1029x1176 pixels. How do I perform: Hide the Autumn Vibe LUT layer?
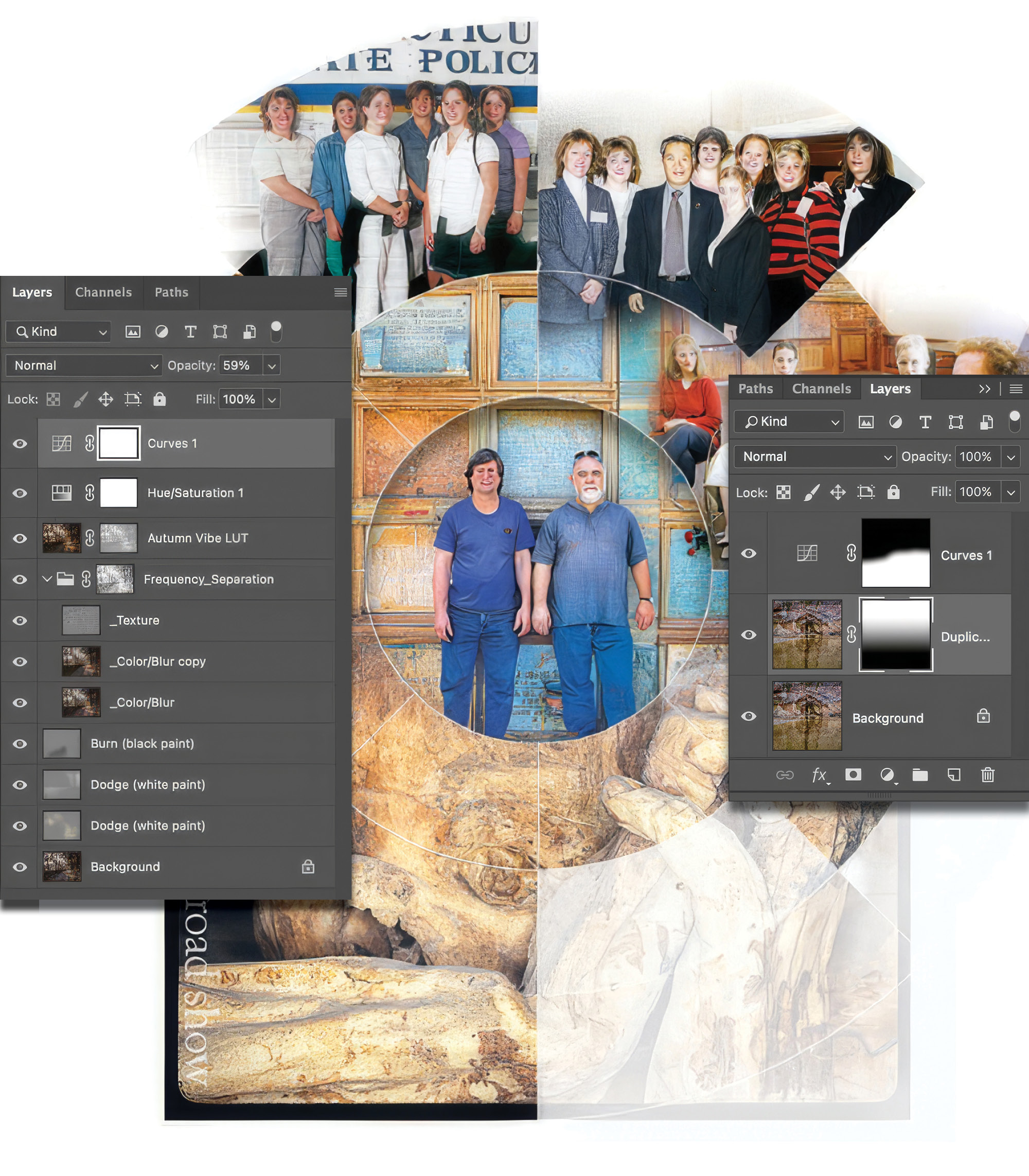20,538
